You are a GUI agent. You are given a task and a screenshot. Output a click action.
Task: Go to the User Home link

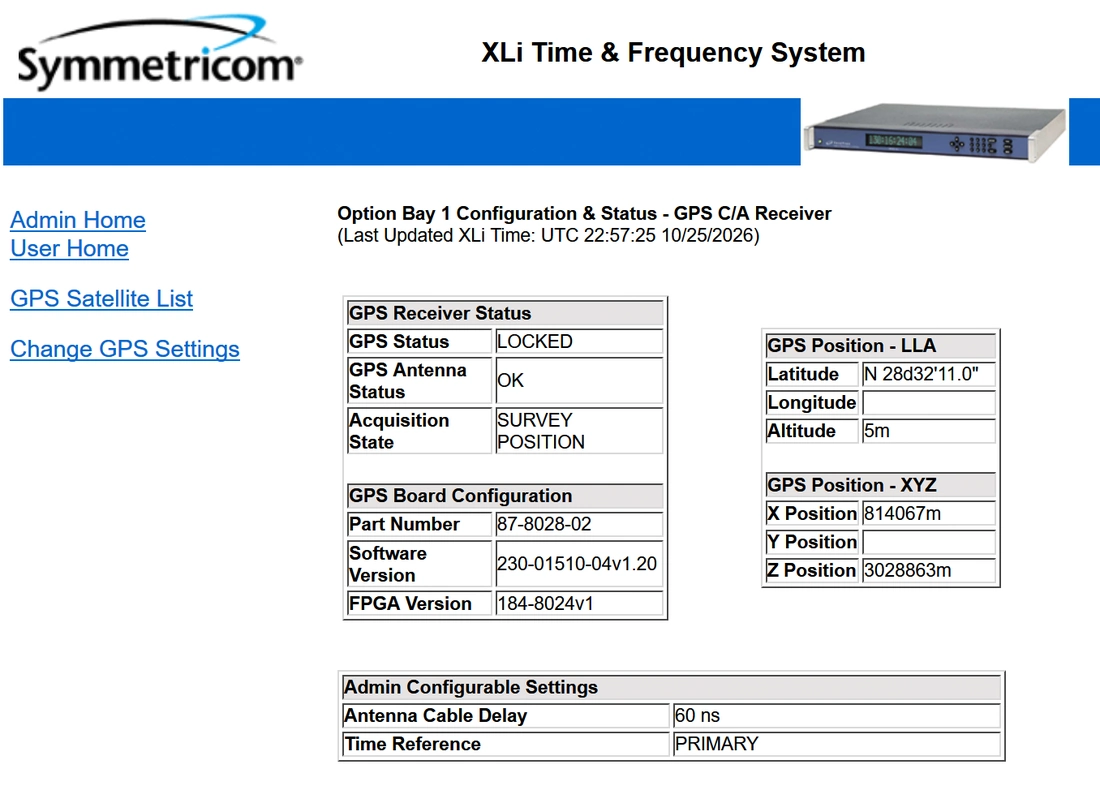(x=69, y=248)
